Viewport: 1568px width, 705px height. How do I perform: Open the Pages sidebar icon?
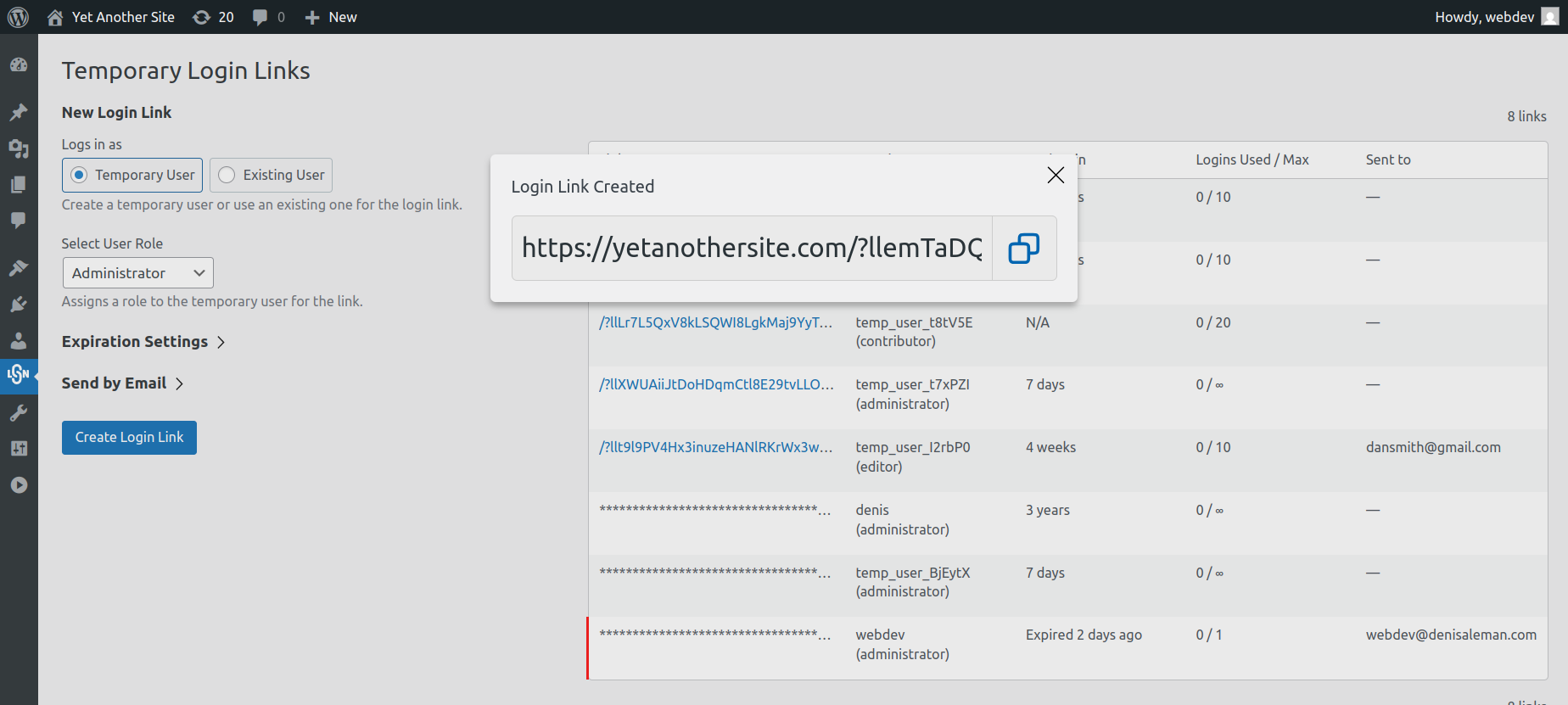[x=19, y=184]
